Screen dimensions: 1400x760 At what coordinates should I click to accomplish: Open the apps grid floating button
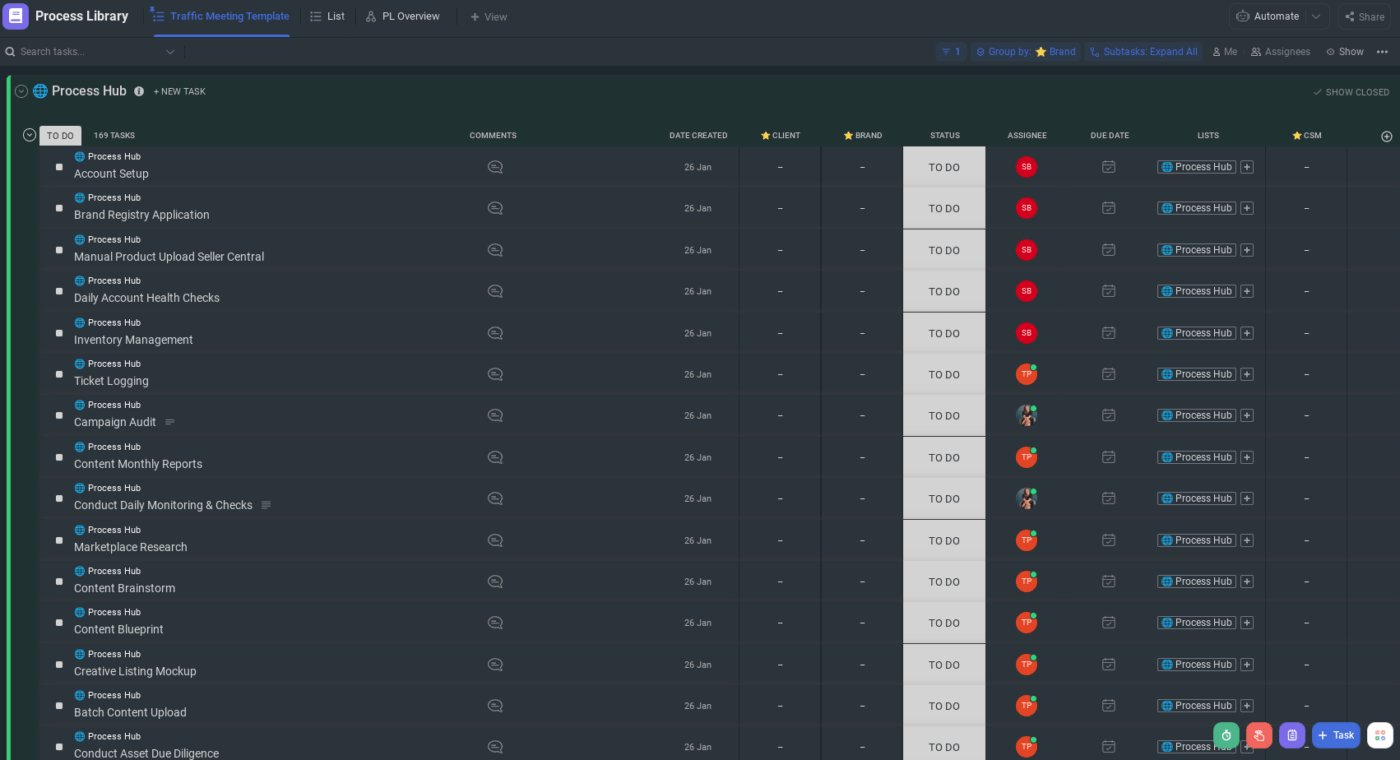point(1380,735)
